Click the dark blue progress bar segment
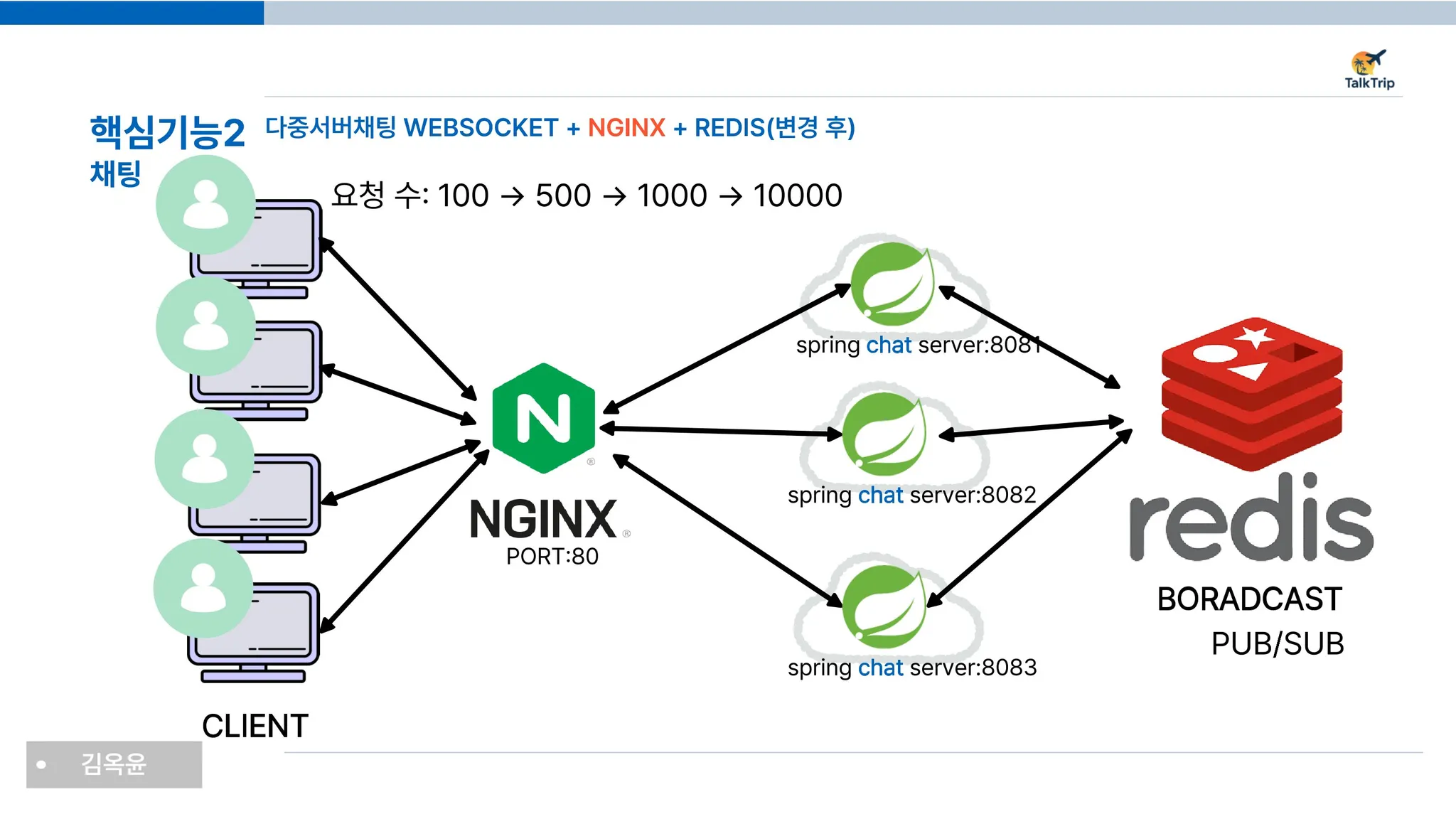This screenshot has height=819, width=1456. [x=132, y=12]
